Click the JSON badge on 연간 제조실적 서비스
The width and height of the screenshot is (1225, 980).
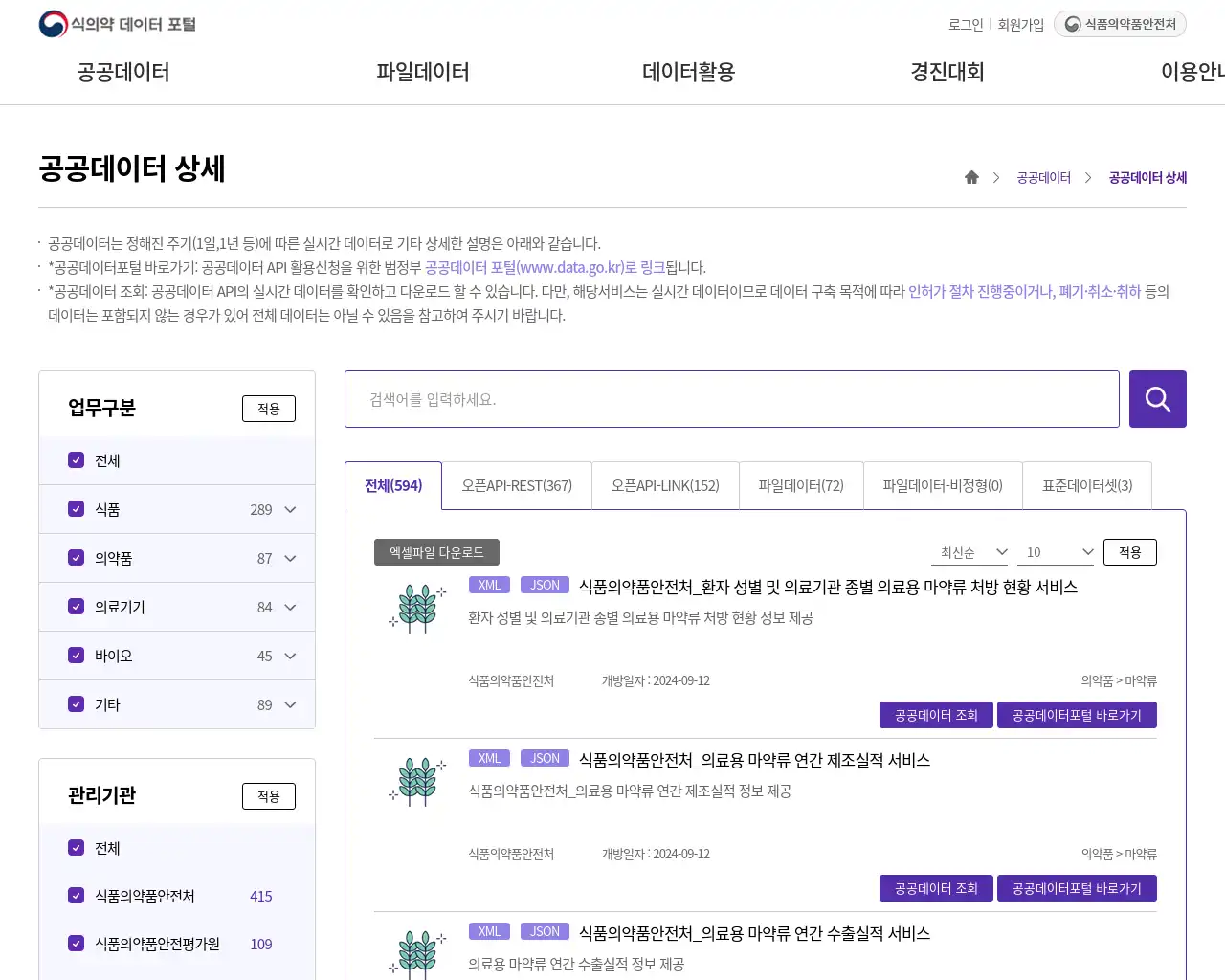(x=546, y=758)
